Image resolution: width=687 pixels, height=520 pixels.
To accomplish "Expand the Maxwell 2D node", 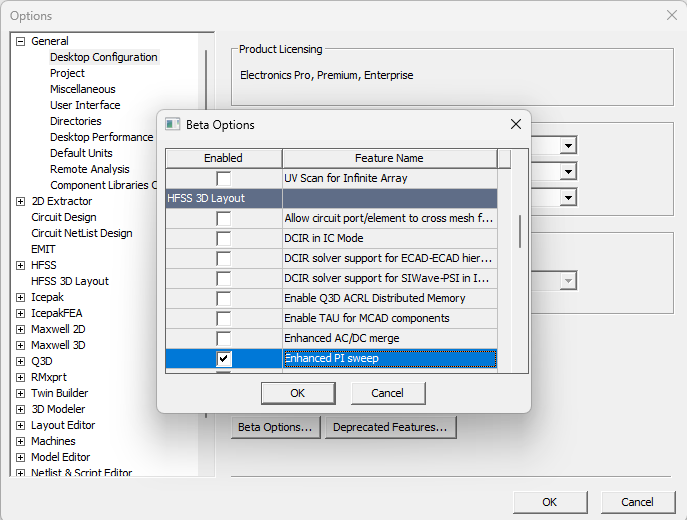I will [x=20, y=329].
